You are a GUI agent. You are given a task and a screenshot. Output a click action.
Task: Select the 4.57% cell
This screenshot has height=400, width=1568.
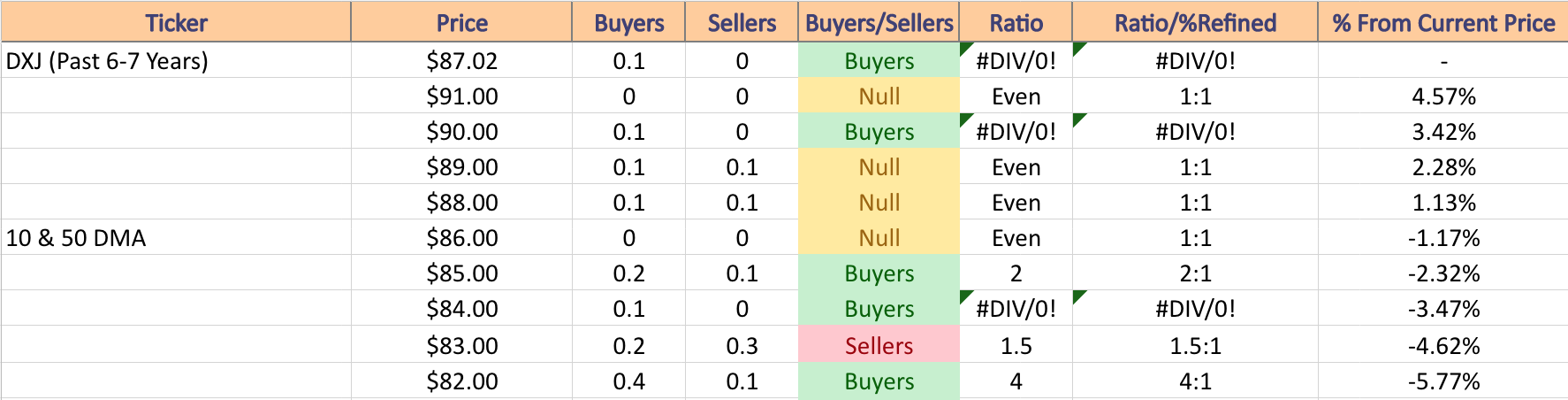(x=1443, y=96)
